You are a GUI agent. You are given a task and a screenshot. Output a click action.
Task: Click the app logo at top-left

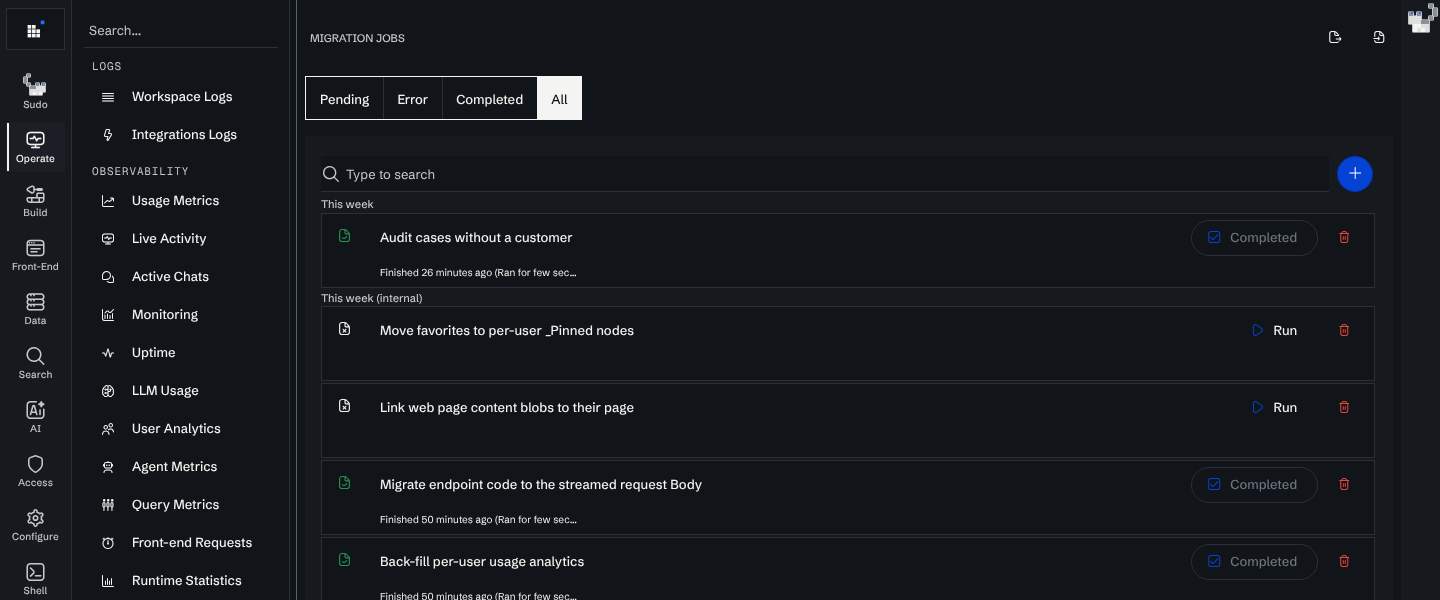click(x=35, y=29)
